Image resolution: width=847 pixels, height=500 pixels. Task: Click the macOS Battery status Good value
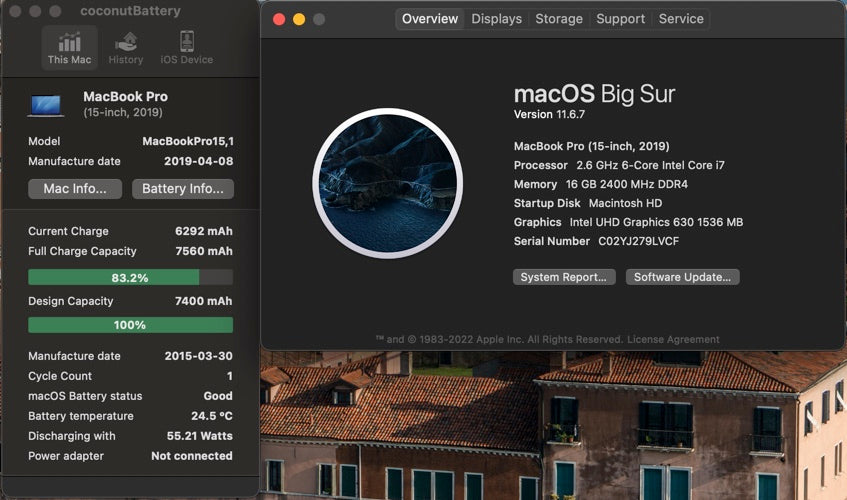[x=218, y=396]
